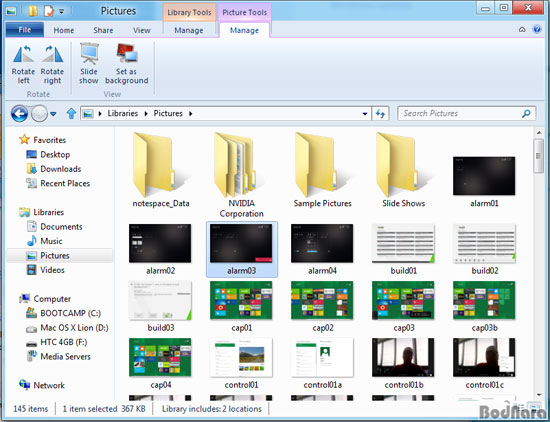
Task: Click the selected alarm03 thumbnail
Action: (x=241, y=243)
